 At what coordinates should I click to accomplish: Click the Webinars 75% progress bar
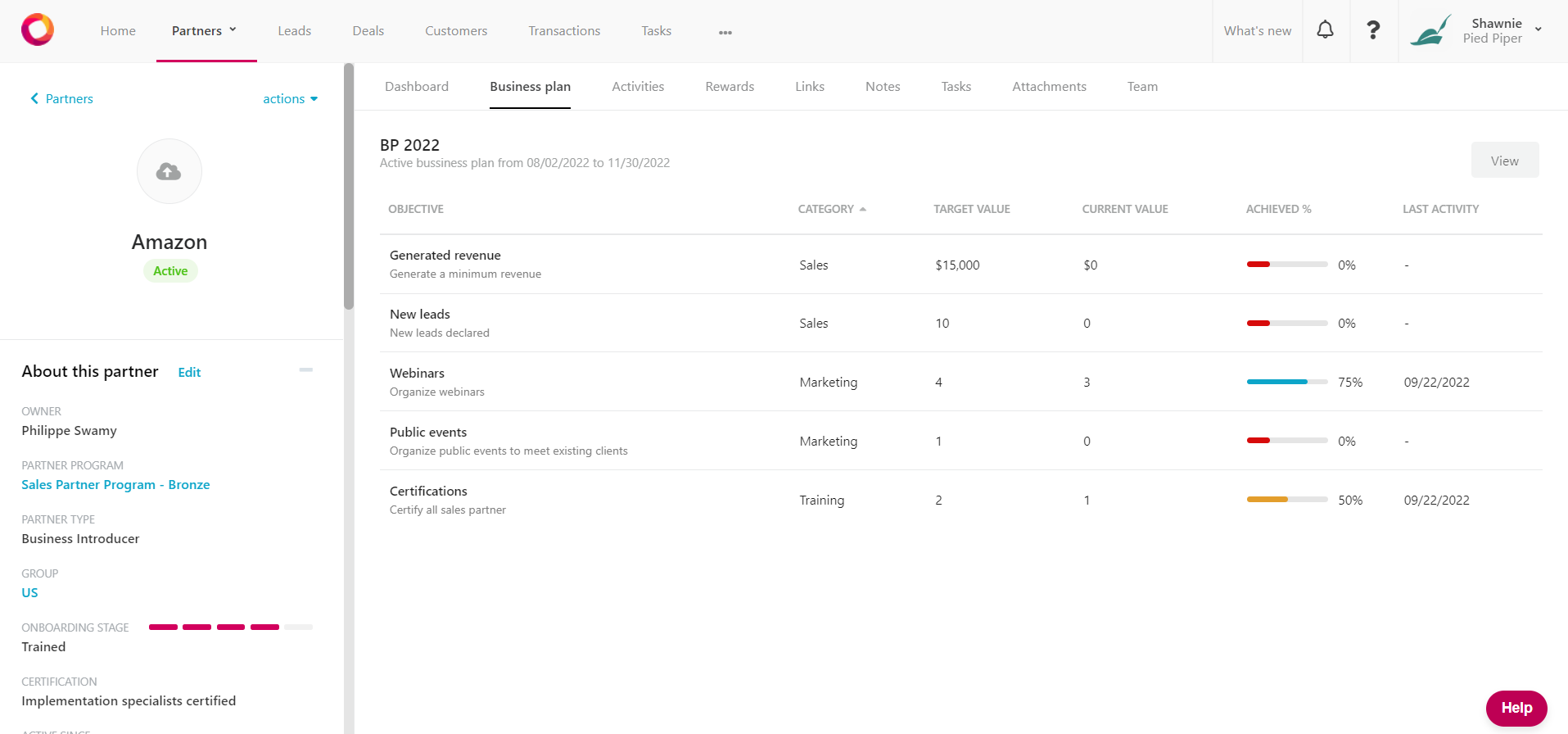[x=1286, y=382]
